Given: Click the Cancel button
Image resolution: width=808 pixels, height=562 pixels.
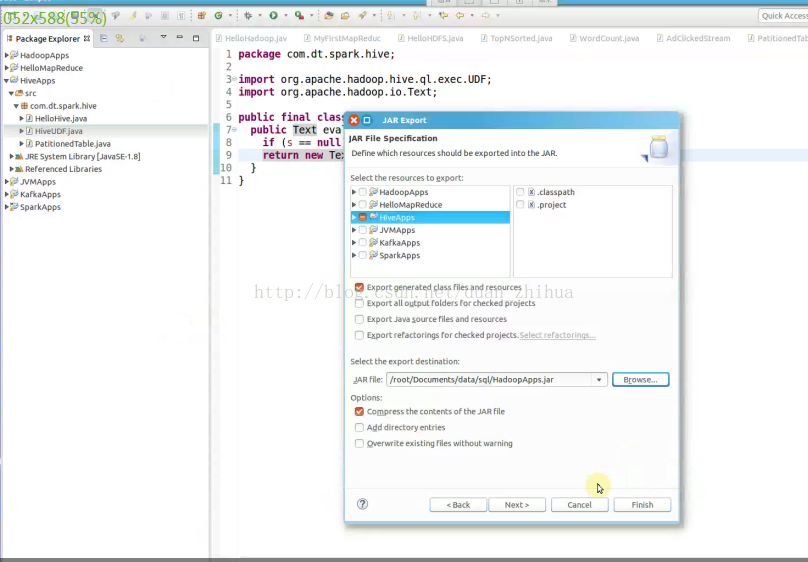Looking at the screenshot, I should coord(579,505).
